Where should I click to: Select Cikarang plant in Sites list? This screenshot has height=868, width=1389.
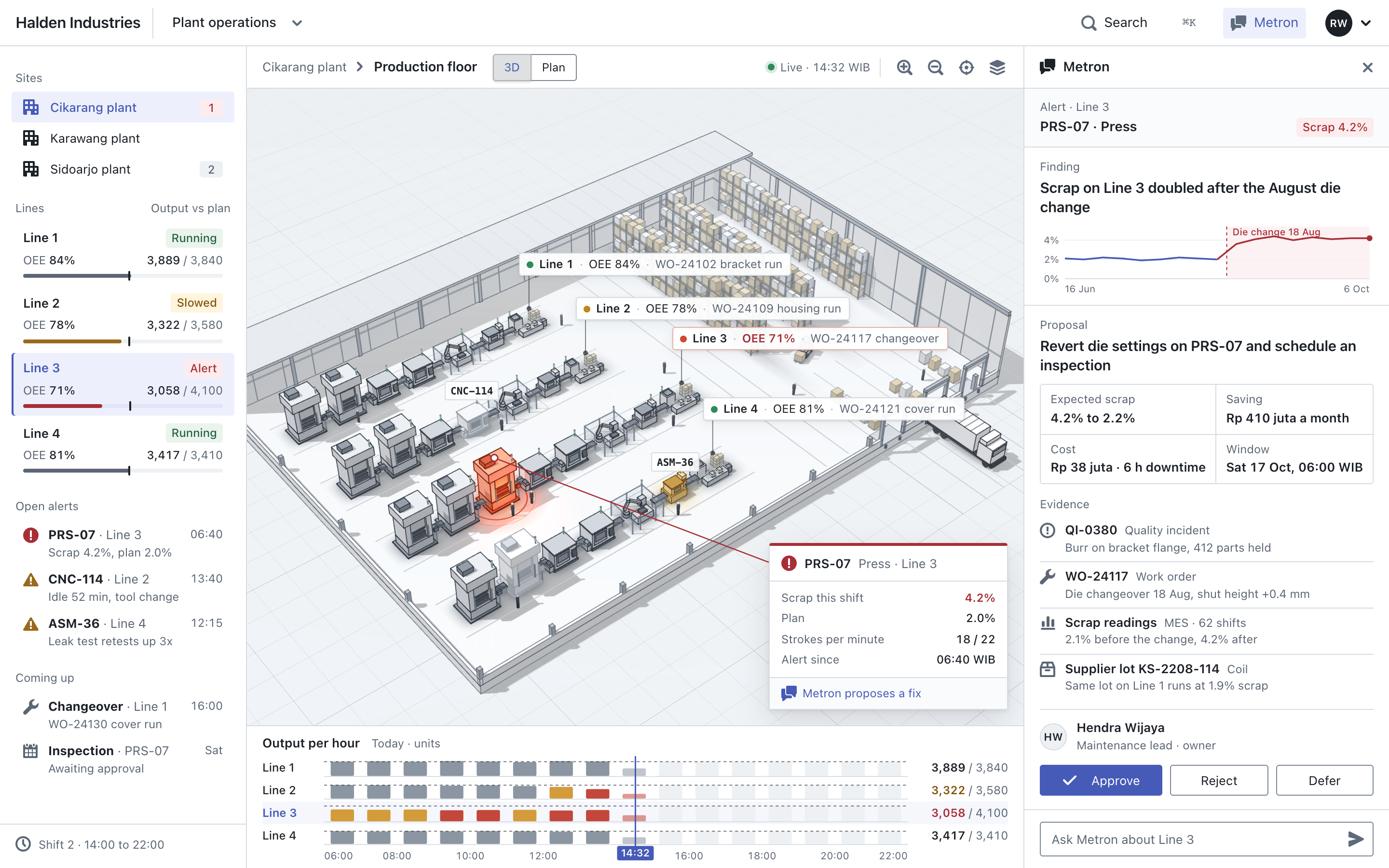123,108
